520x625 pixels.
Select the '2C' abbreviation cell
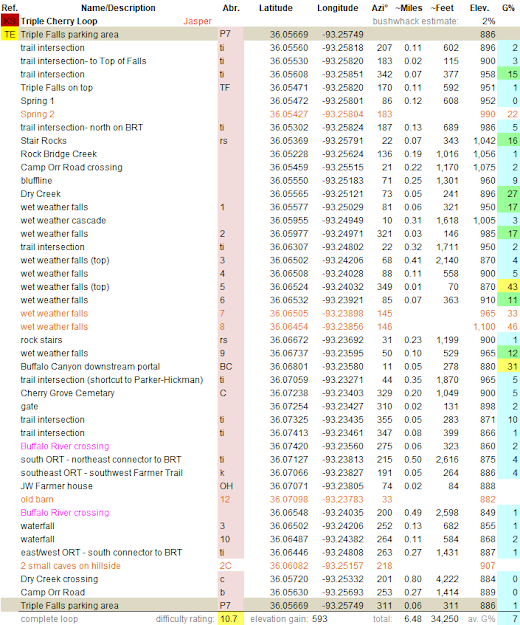click(226, 566)
